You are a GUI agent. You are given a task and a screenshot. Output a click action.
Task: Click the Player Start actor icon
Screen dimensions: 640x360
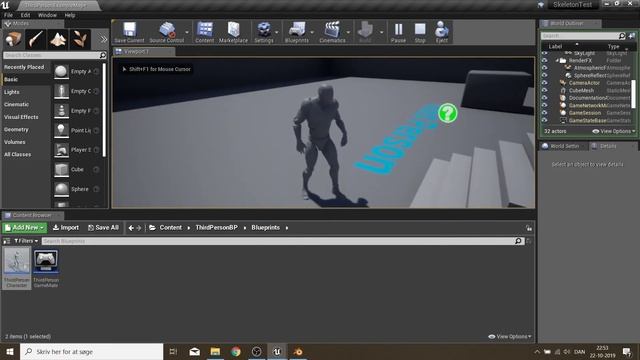click(61, 150)
